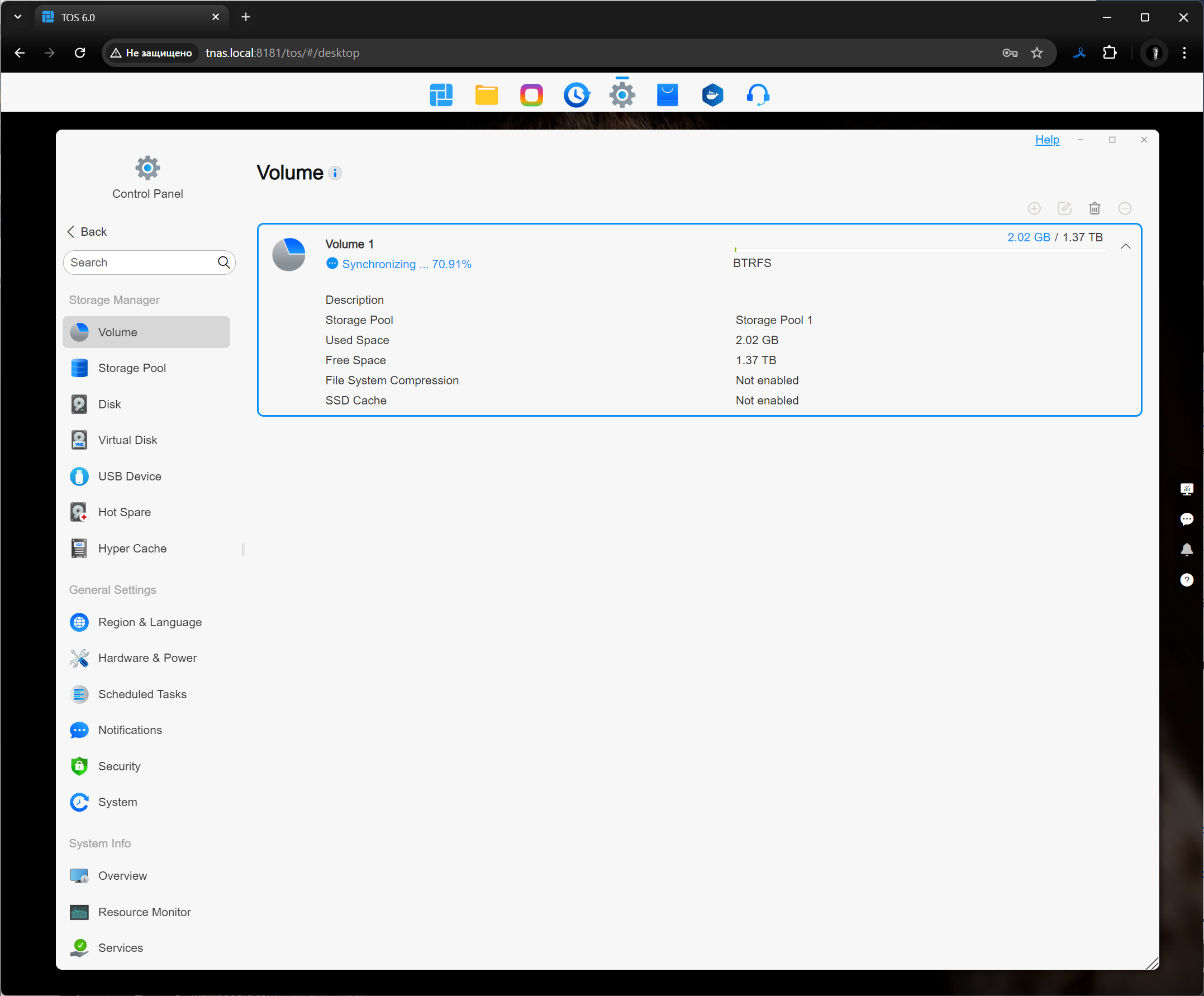This screenshot has width=1204, height=996.
Task: Click the edit volume pencil icon
Action: click(x=1065, y=208)
